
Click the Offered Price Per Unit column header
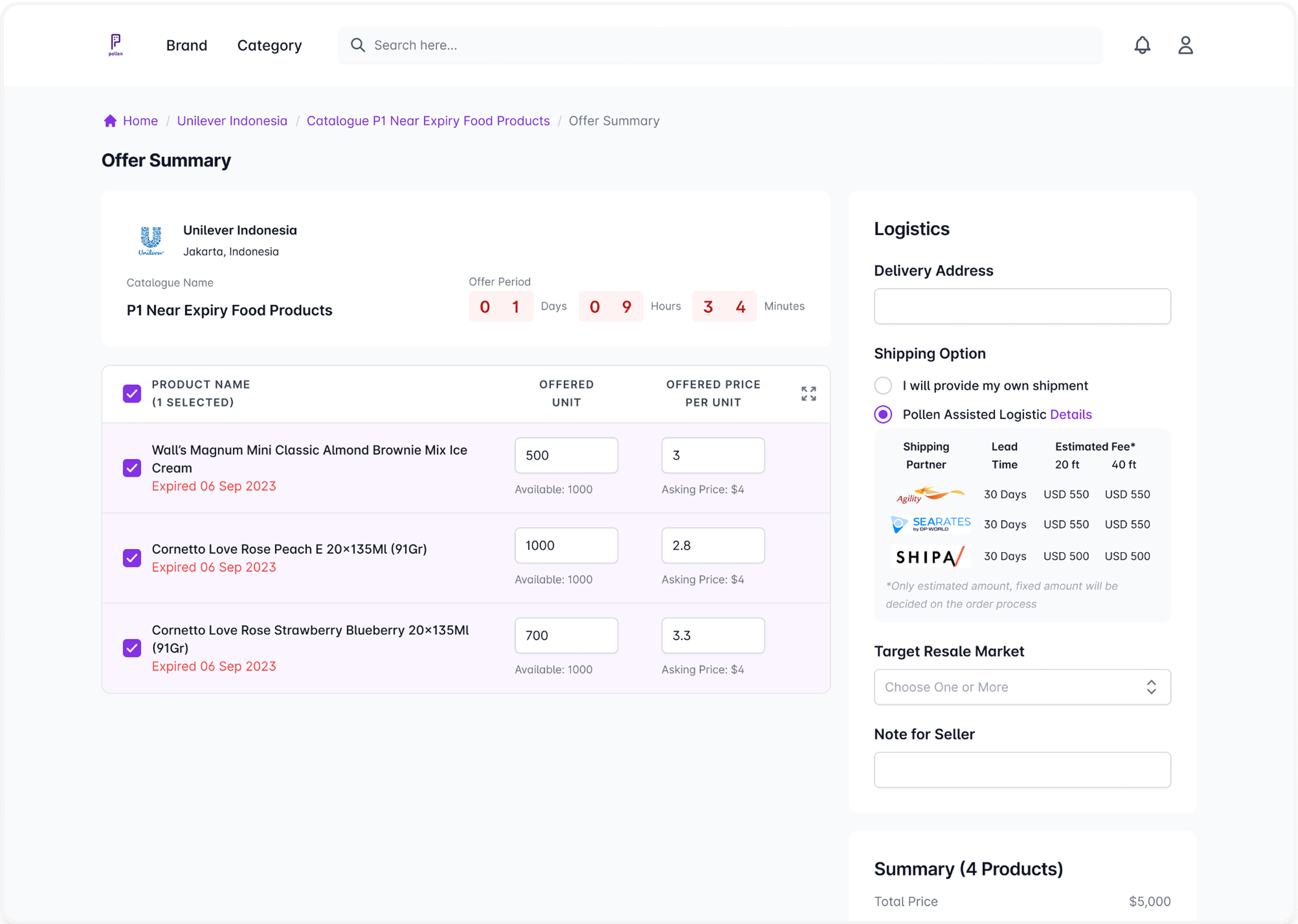pyautogui.click(x=713, y=393)
